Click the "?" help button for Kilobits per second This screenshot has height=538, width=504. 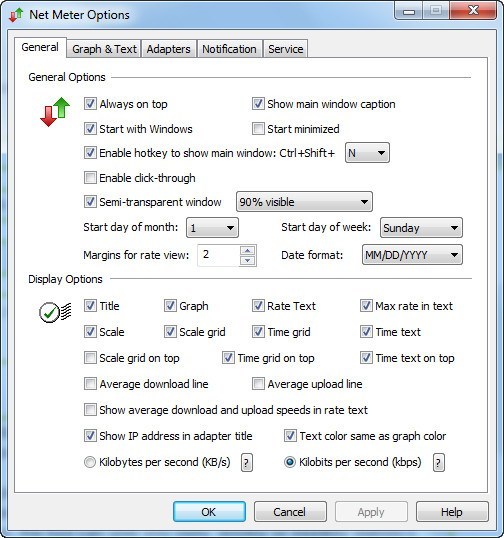[x=438, y=463]
